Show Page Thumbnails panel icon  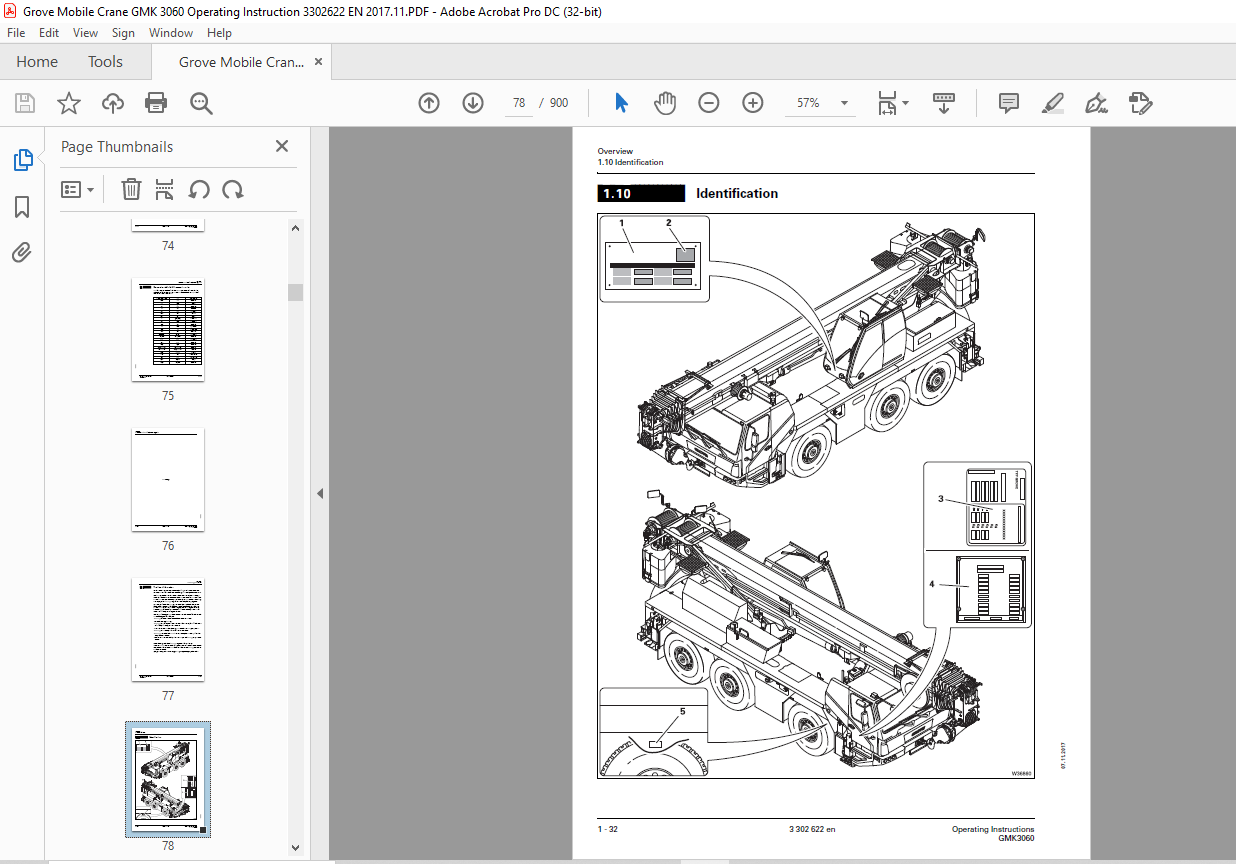pos(22,160)
